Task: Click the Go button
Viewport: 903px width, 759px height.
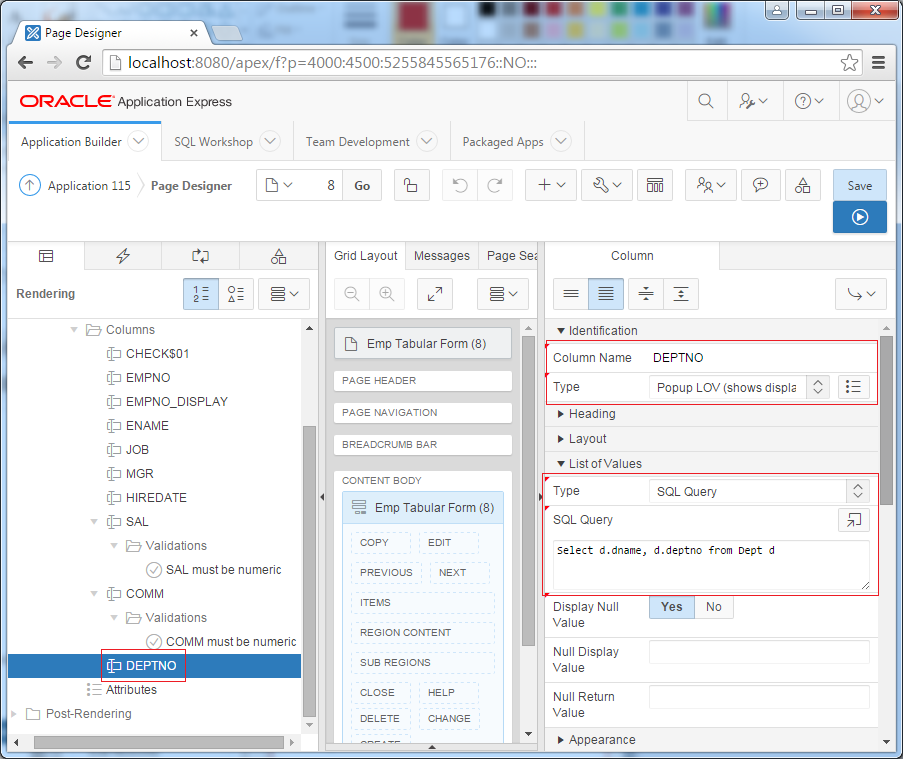Action: point(362,185)
